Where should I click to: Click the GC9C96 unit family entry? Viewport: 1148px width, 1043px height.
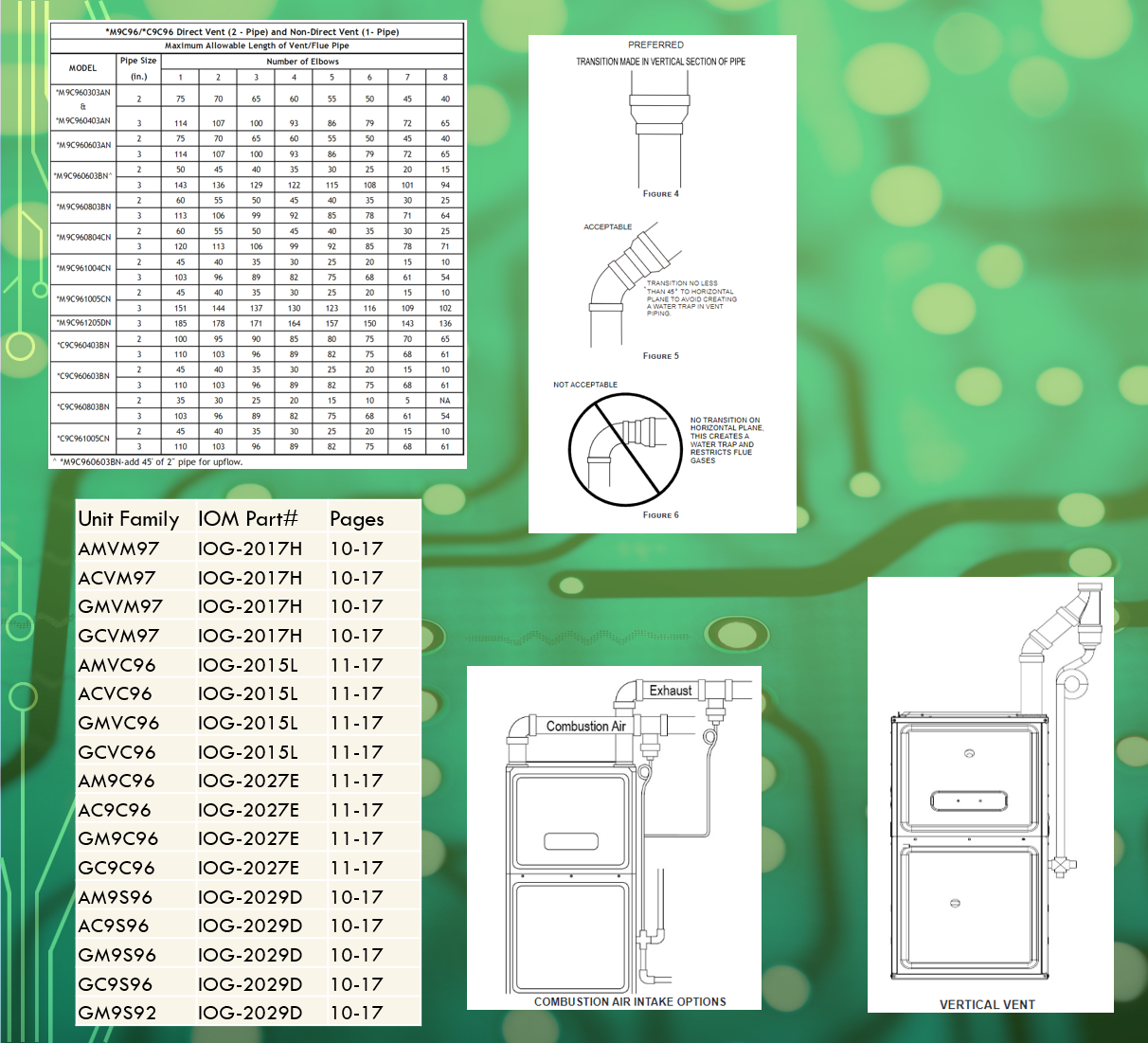pyautogui.click(x=117, y=868)
